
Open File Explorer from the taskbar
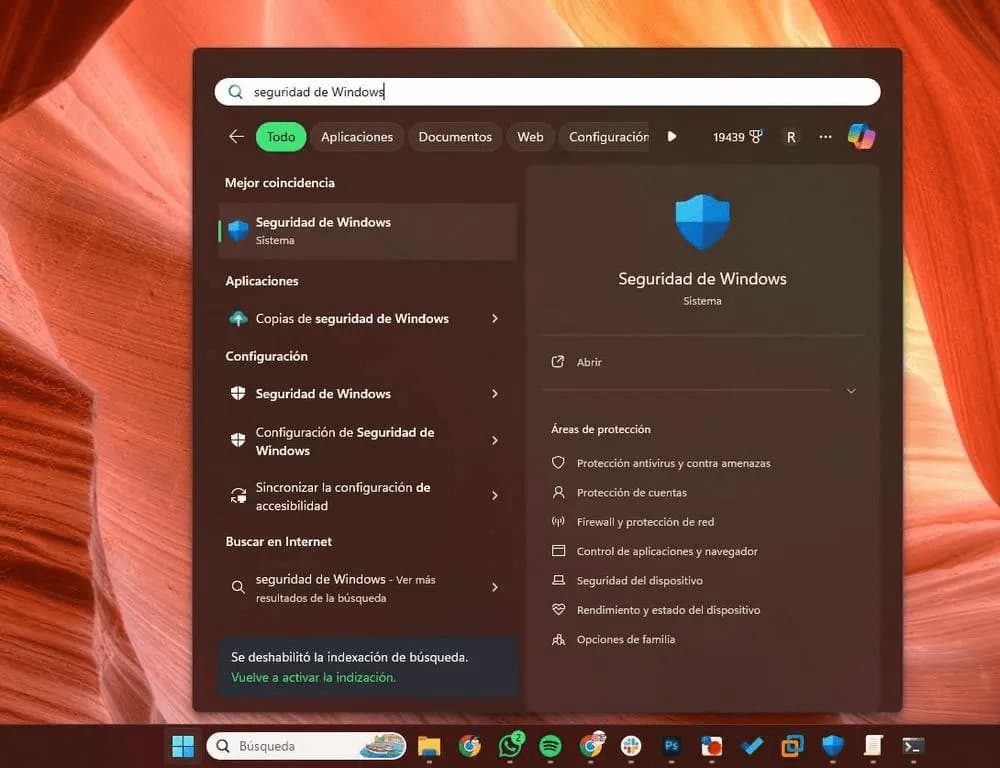(x=429, y=746)
